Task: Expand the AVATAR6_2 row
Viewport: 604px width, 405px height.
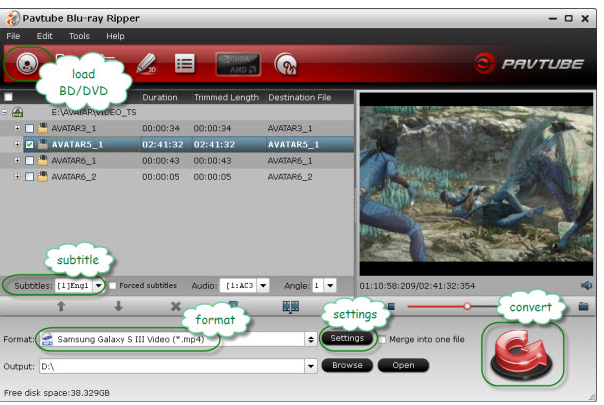Action: pos(17,177)
